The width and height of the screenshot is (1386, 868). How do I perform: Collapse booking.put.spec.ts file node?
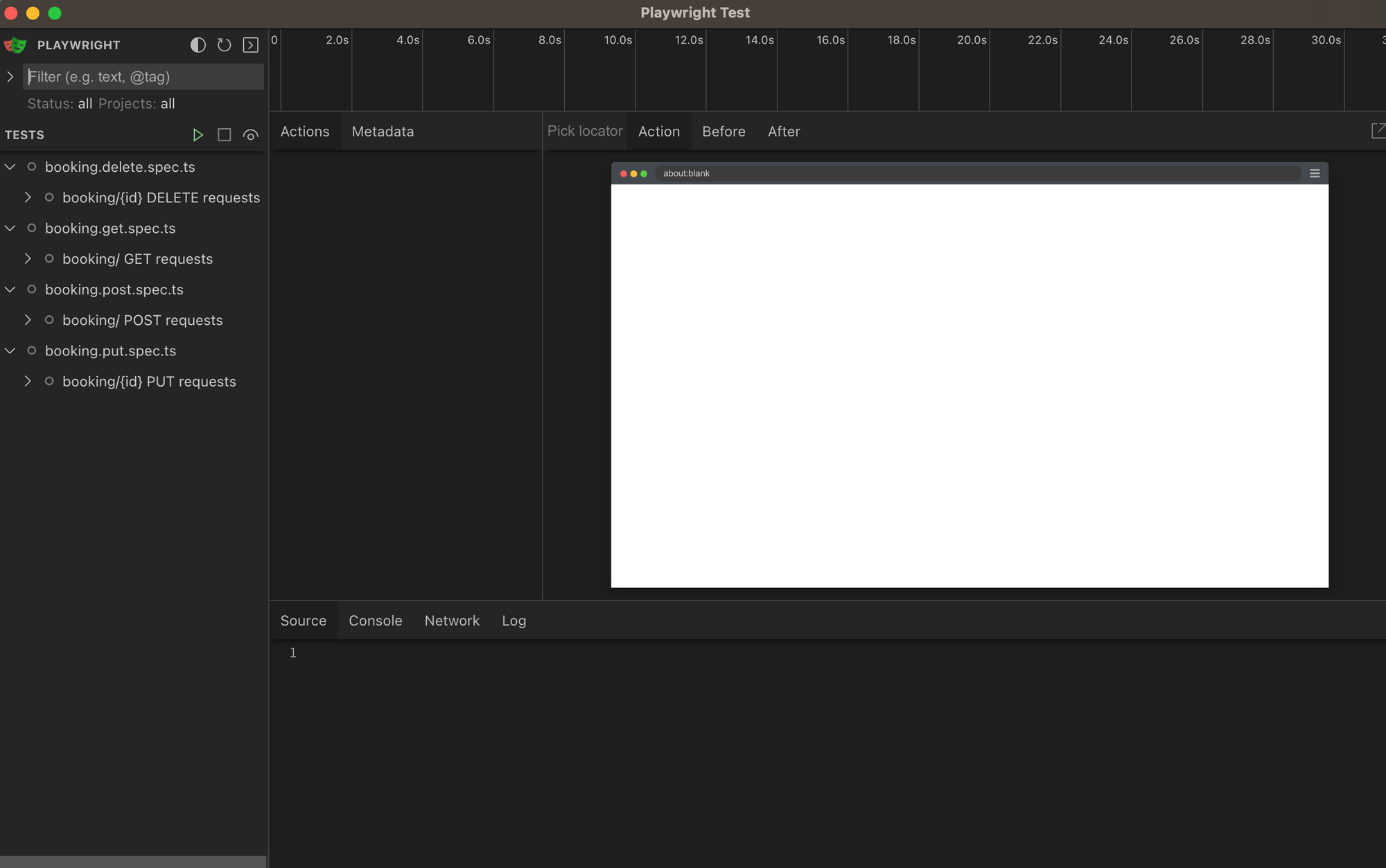tap(10, 351)
